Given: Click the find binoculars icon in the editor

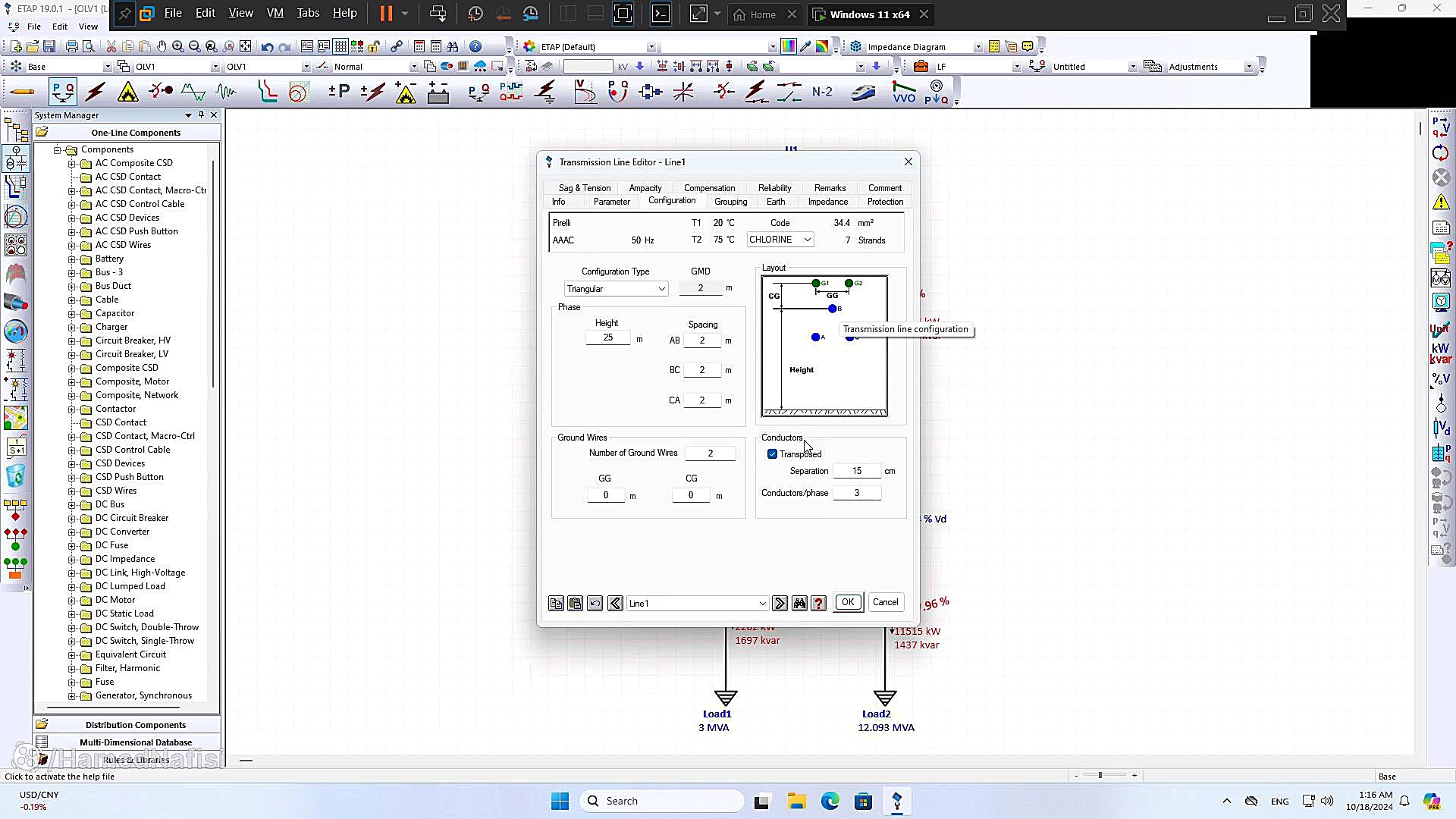Looking at the screenshot, I should point(799,604).
